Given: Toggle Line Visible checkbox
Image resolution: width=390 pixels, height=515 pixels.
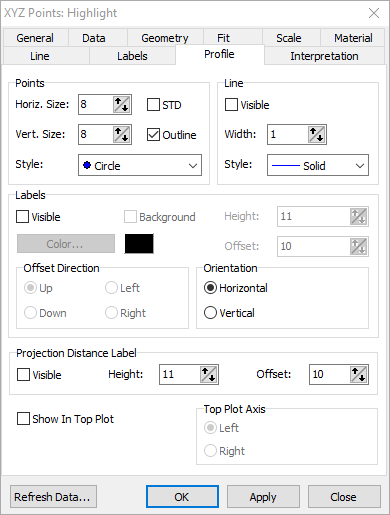Looking at the screenshot, I should pos(231,105).
